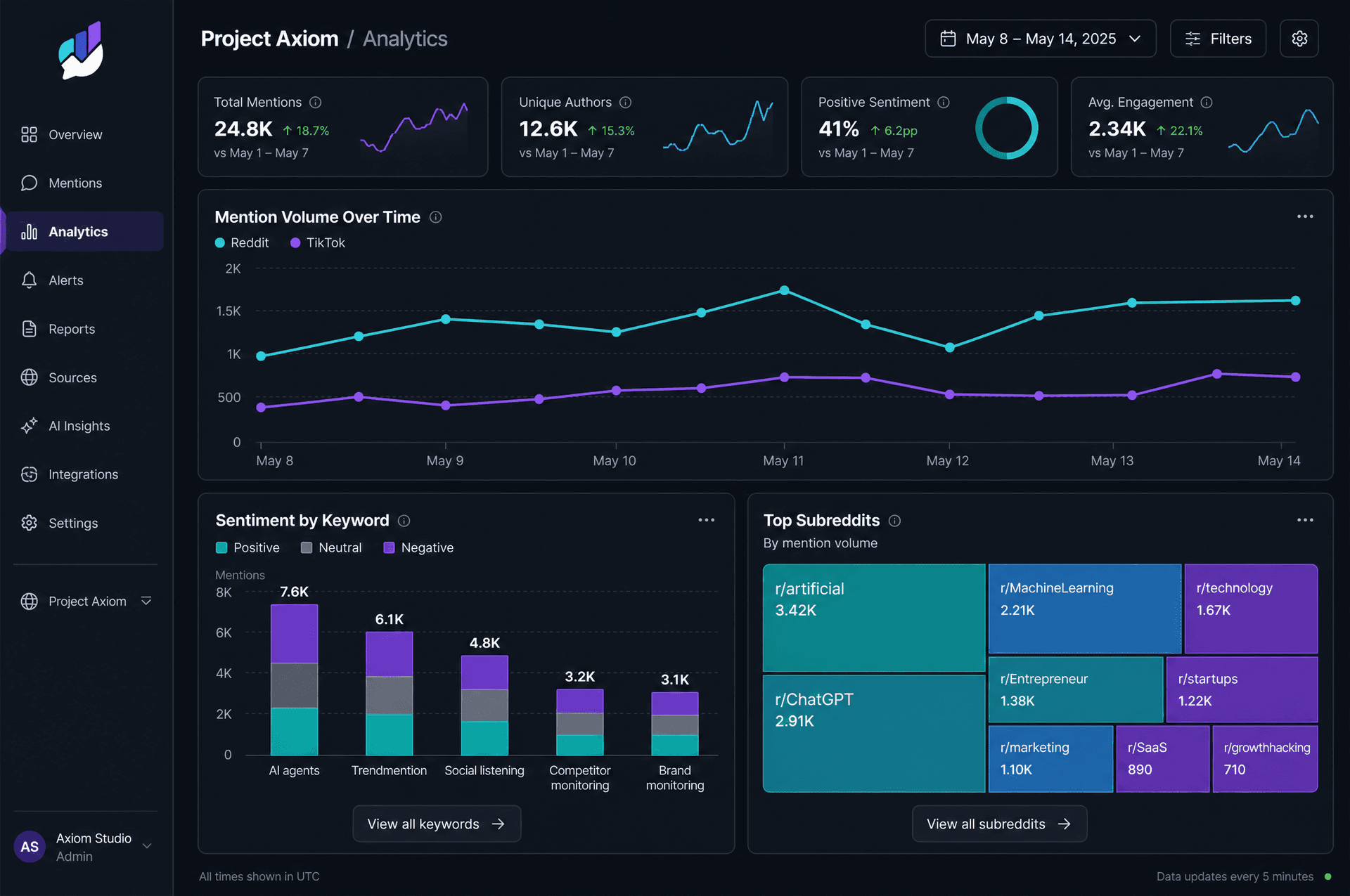Select the r/growthhacking treemap tile
The width and height of the screenshot is (1350, 896).
pos(1265,759)
